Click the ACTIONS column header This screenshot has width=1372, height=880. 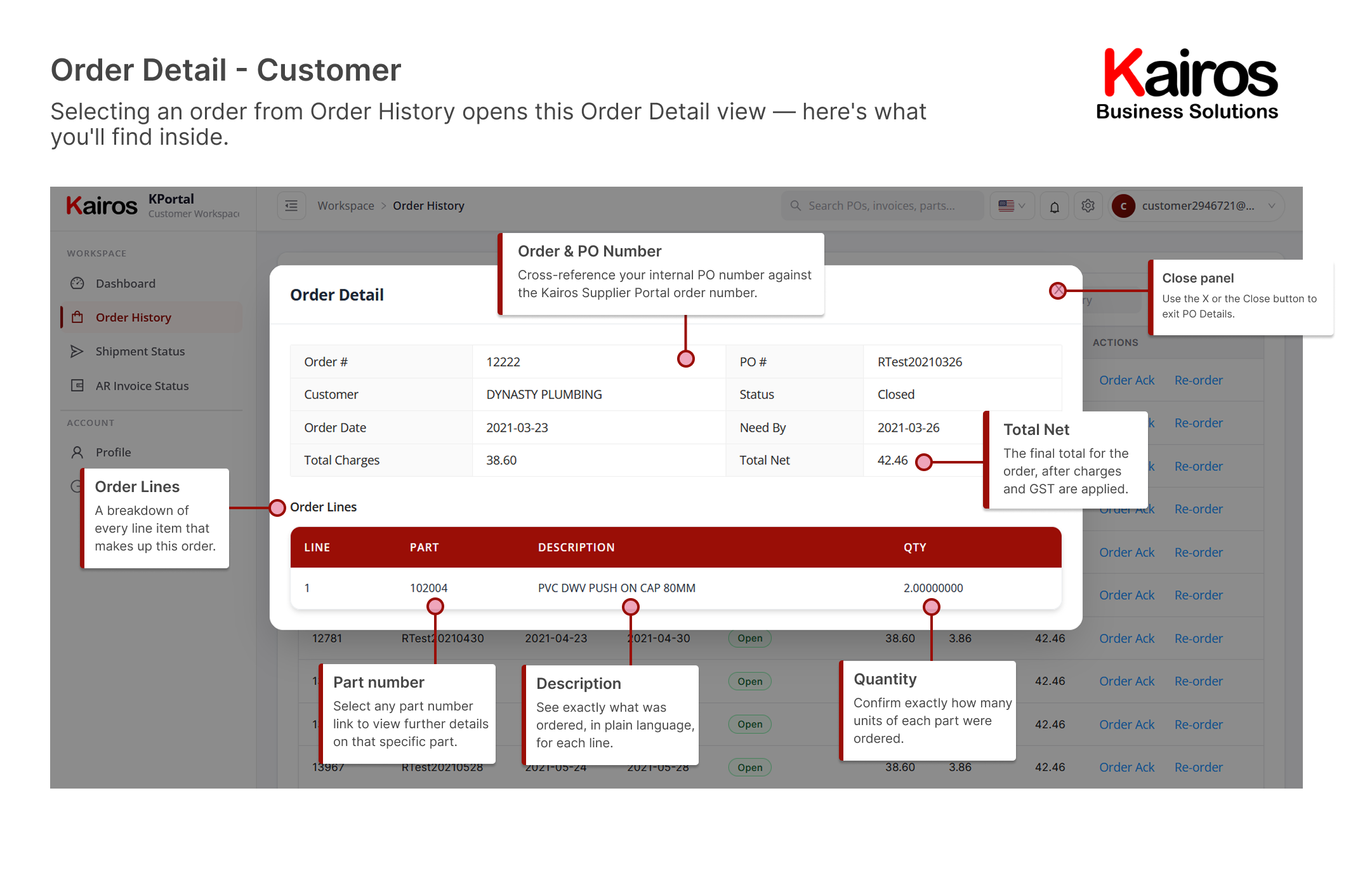pos(1115,342)
